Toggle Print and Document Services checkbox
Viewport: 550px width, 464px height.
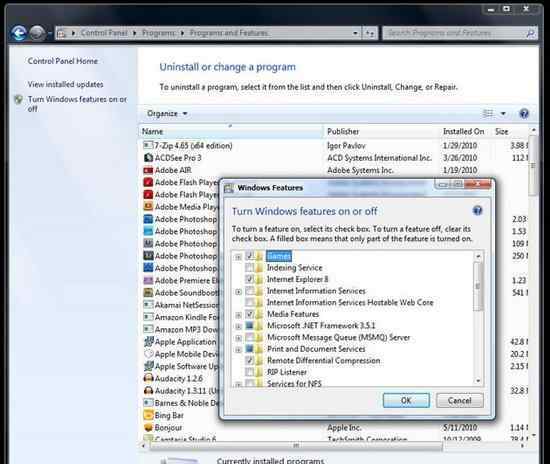(249, 349)
